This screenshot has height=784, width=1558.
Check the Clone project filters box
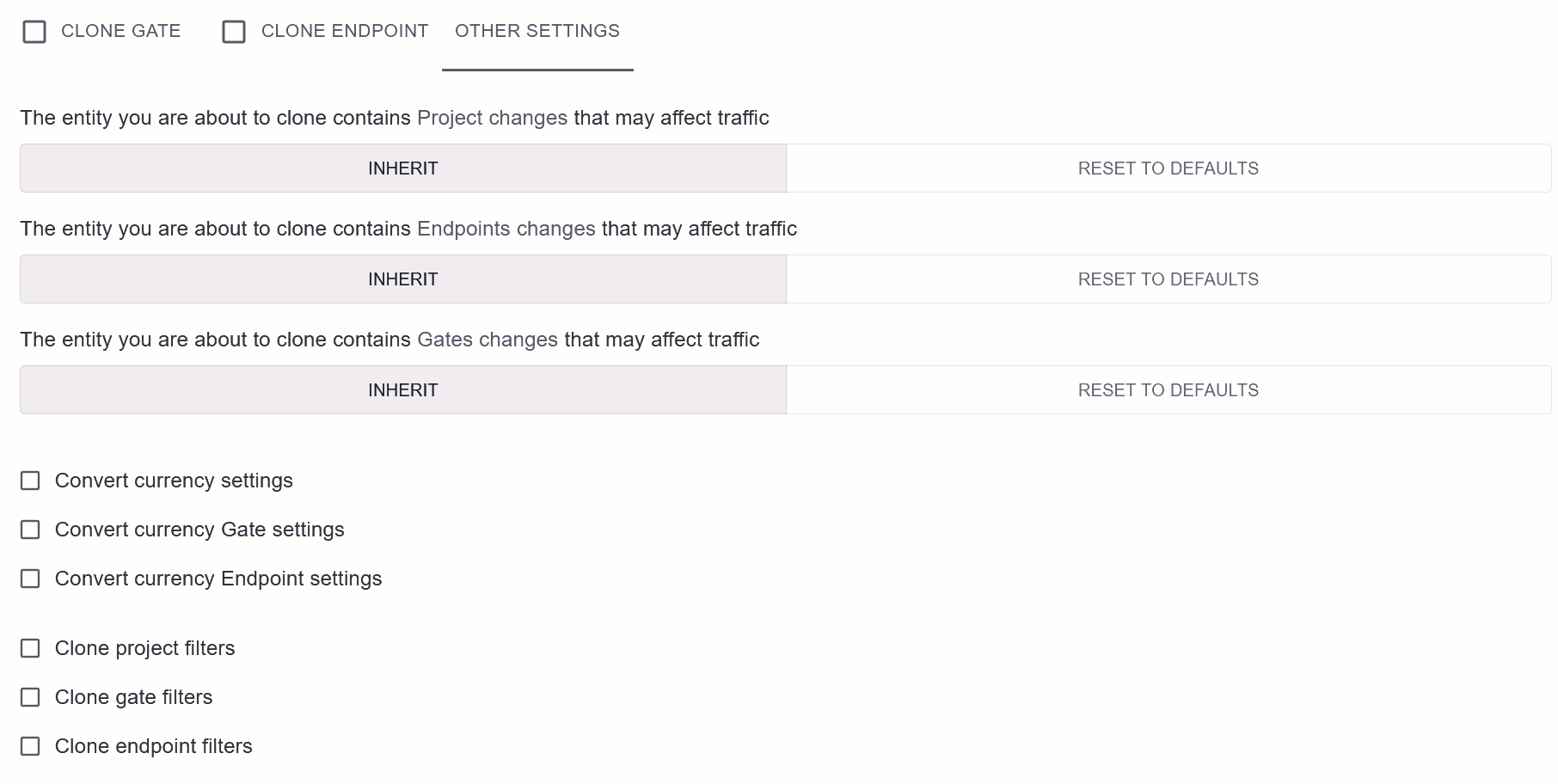(x=30, y=648)
